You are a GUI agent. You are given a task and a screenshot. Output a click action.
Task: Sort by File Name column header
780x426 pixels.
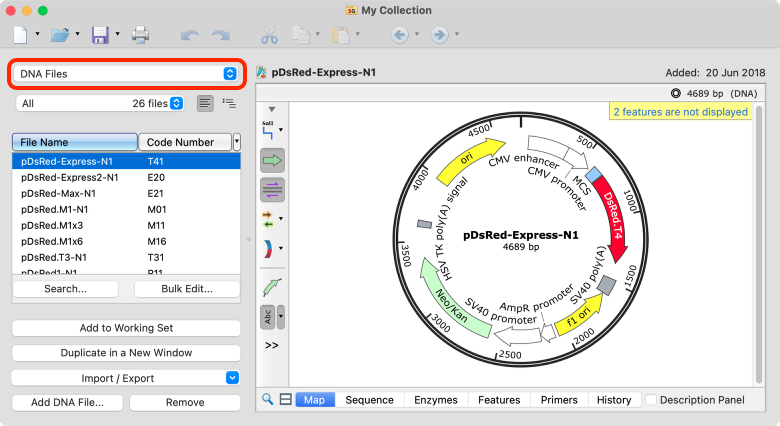click(x=75, y=142)
